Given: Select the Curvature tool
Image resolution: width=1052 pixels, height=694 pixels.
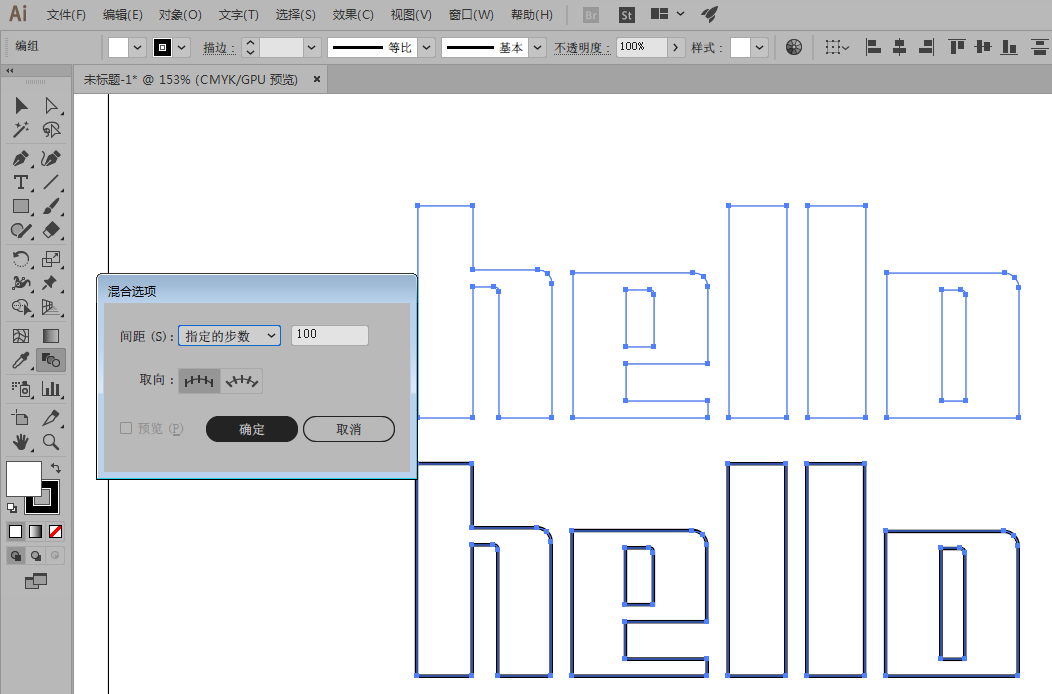Looking at the screenshot, I should 51,158.
